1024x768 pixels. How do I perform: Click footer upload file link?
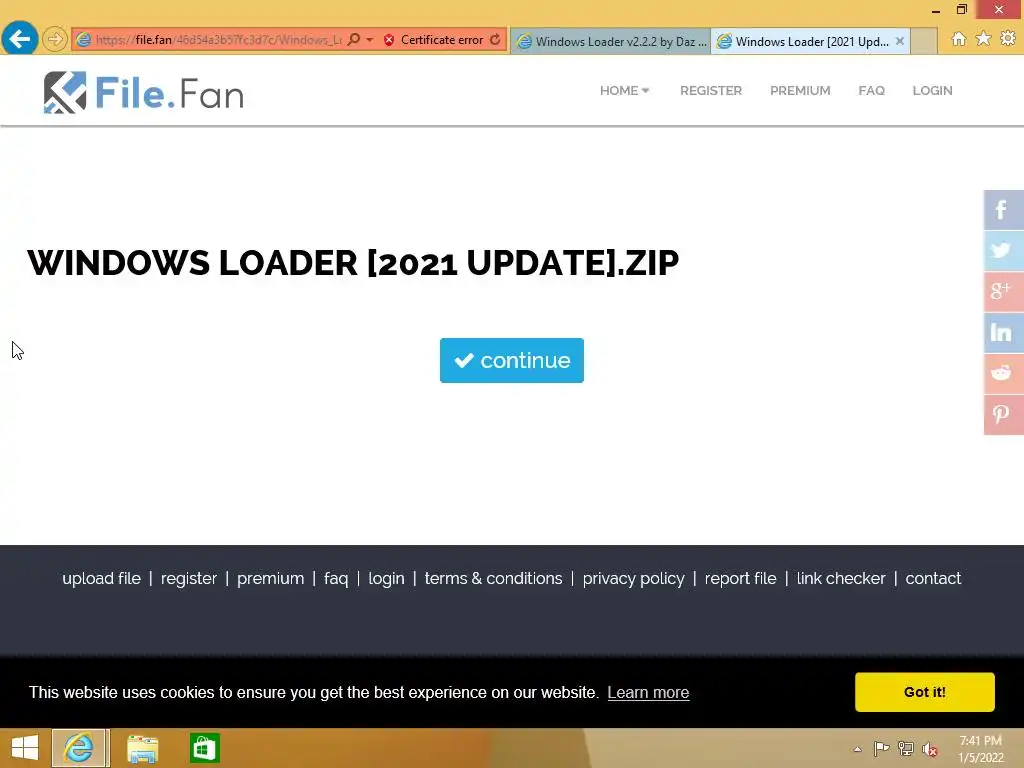(101, 579)
